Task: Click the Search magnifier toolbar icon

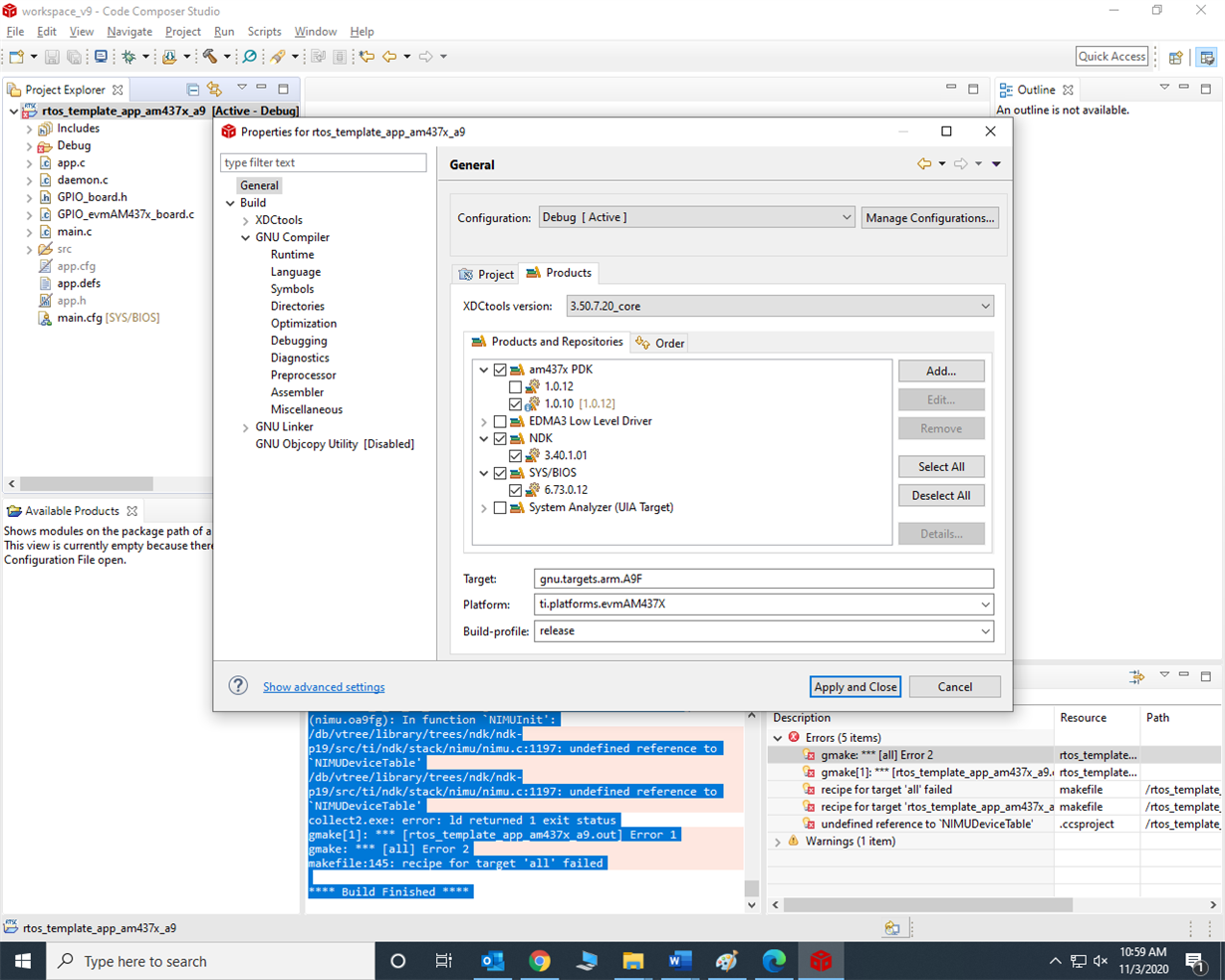Action: click(250, 57)
